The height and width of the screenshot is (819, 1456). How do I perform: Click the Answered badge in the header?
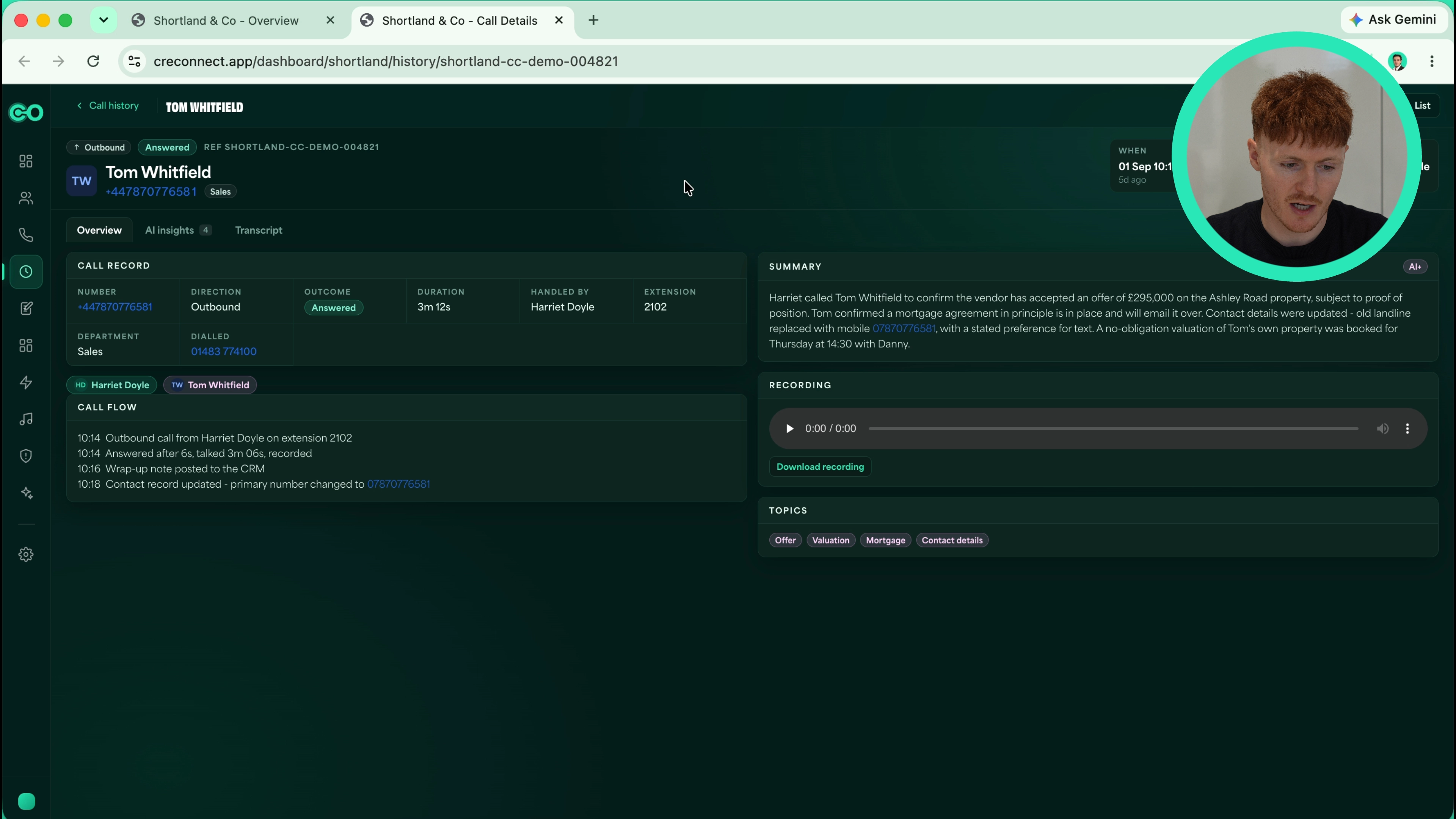(x=167, y=147)
